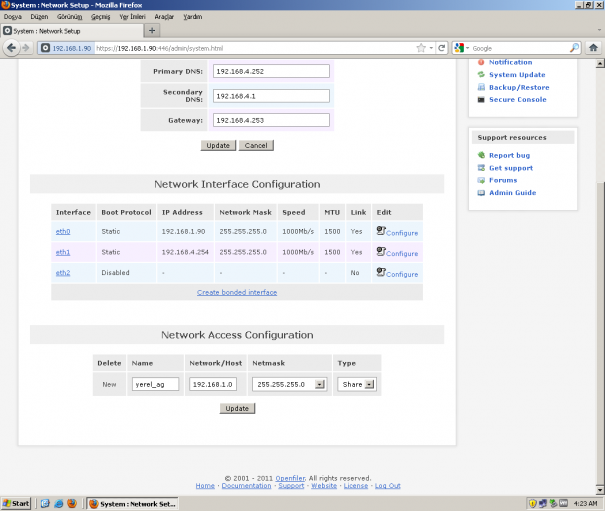Open the Araçlar menu
The image size is (605, 511).
tap(164, 17)
